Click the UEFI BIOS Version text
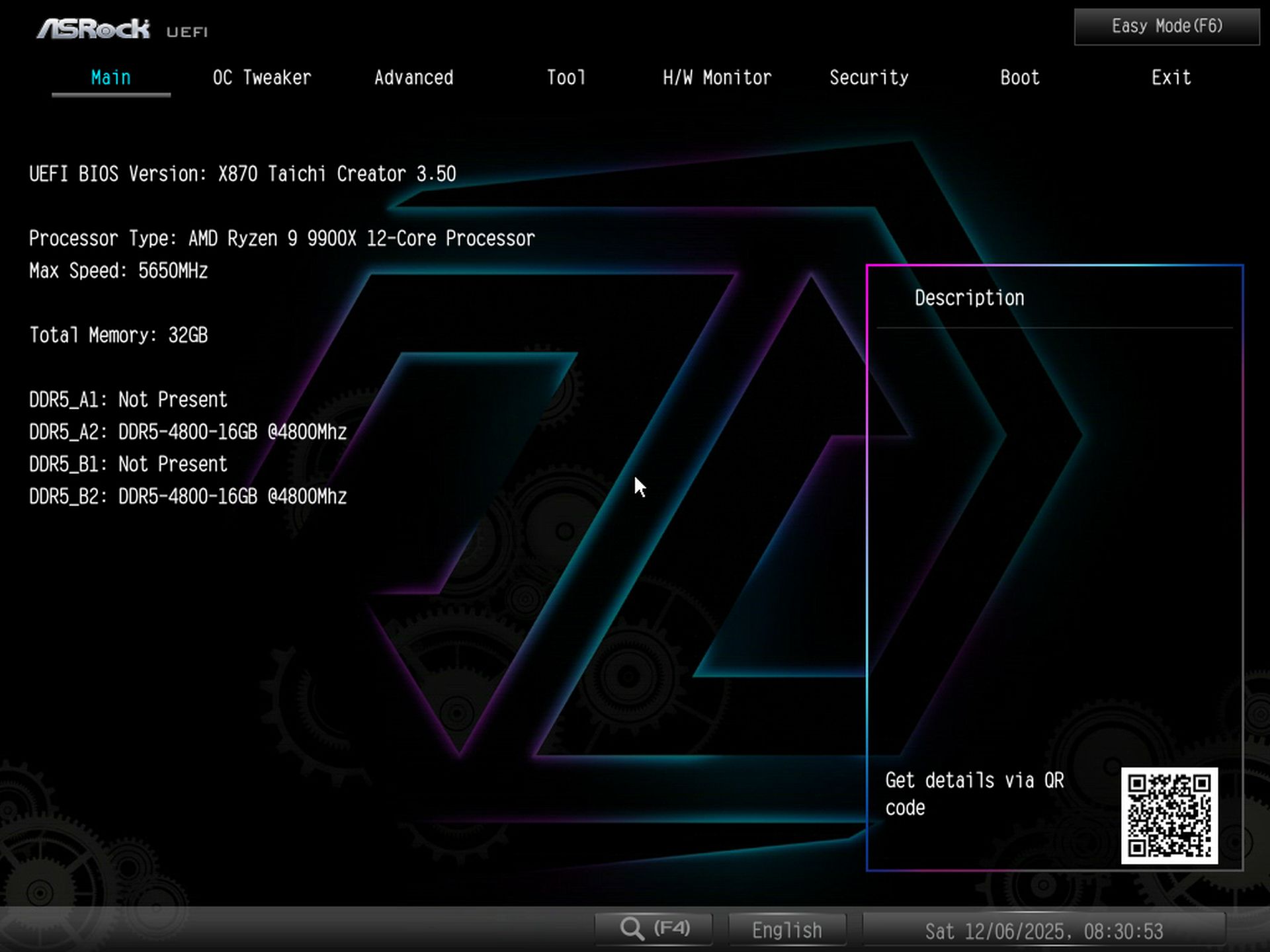 pyautogui.click(x=242, y=173)
